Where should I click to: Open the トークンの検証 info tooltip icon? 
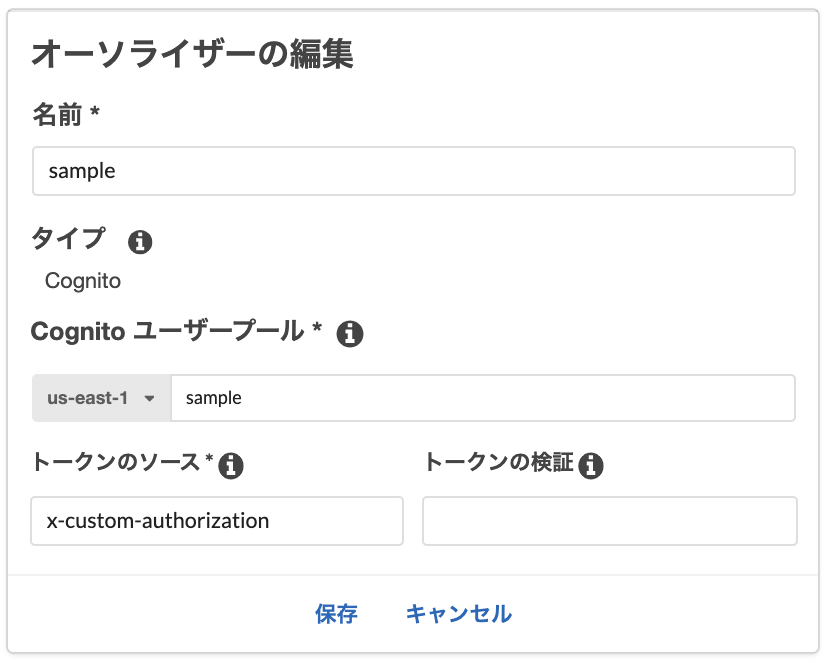click(591, 465)
